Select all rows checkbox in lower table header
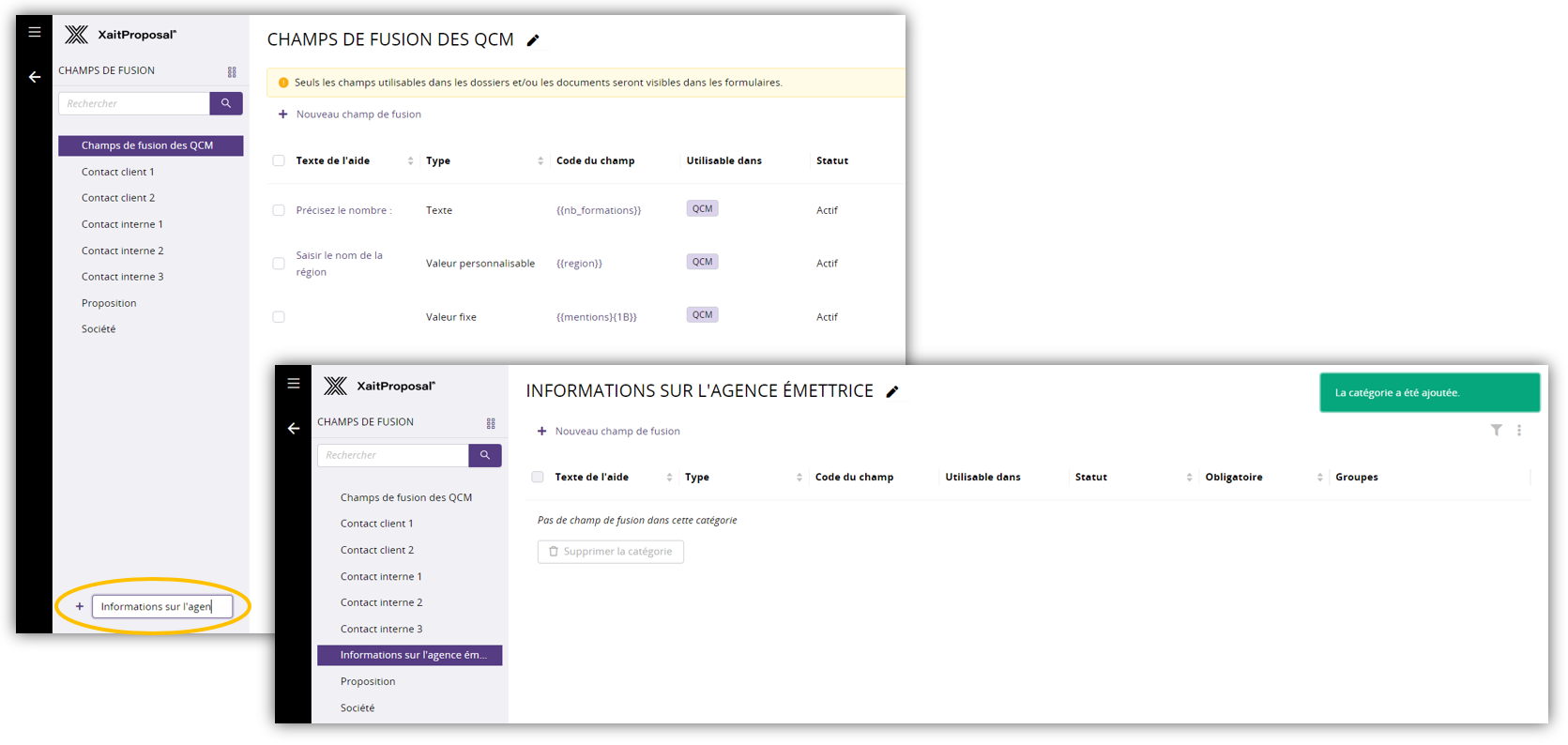 (x=538, y=477)
